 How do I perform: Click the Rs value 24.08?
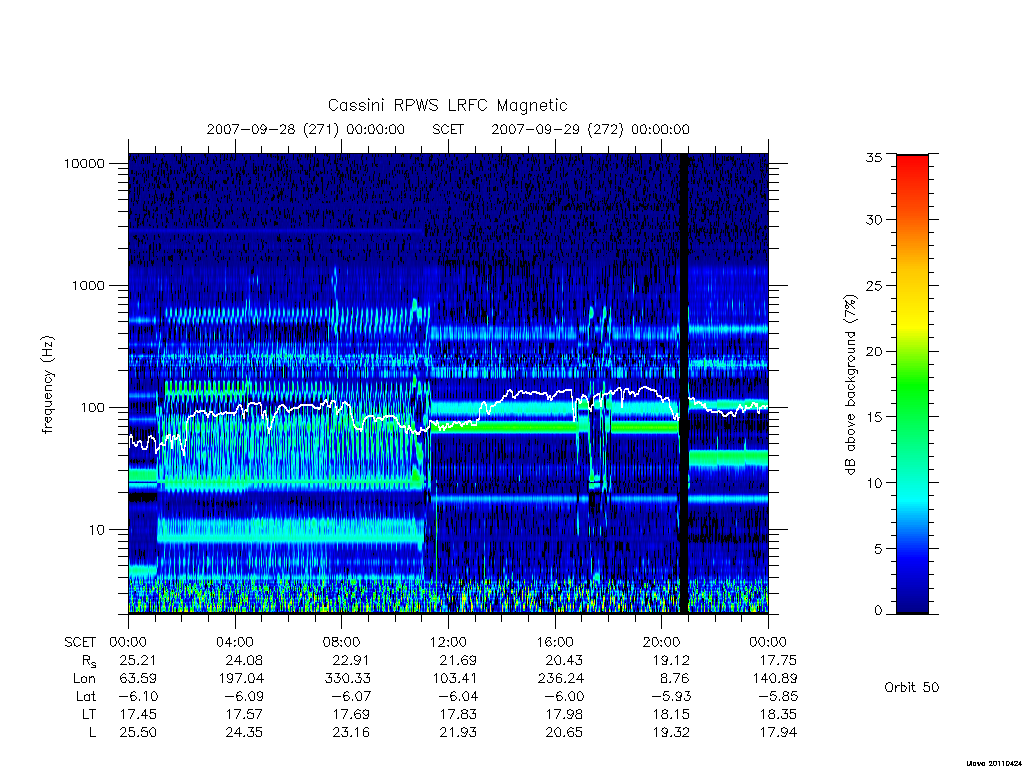pyautogui.click(x=244, y=660)
